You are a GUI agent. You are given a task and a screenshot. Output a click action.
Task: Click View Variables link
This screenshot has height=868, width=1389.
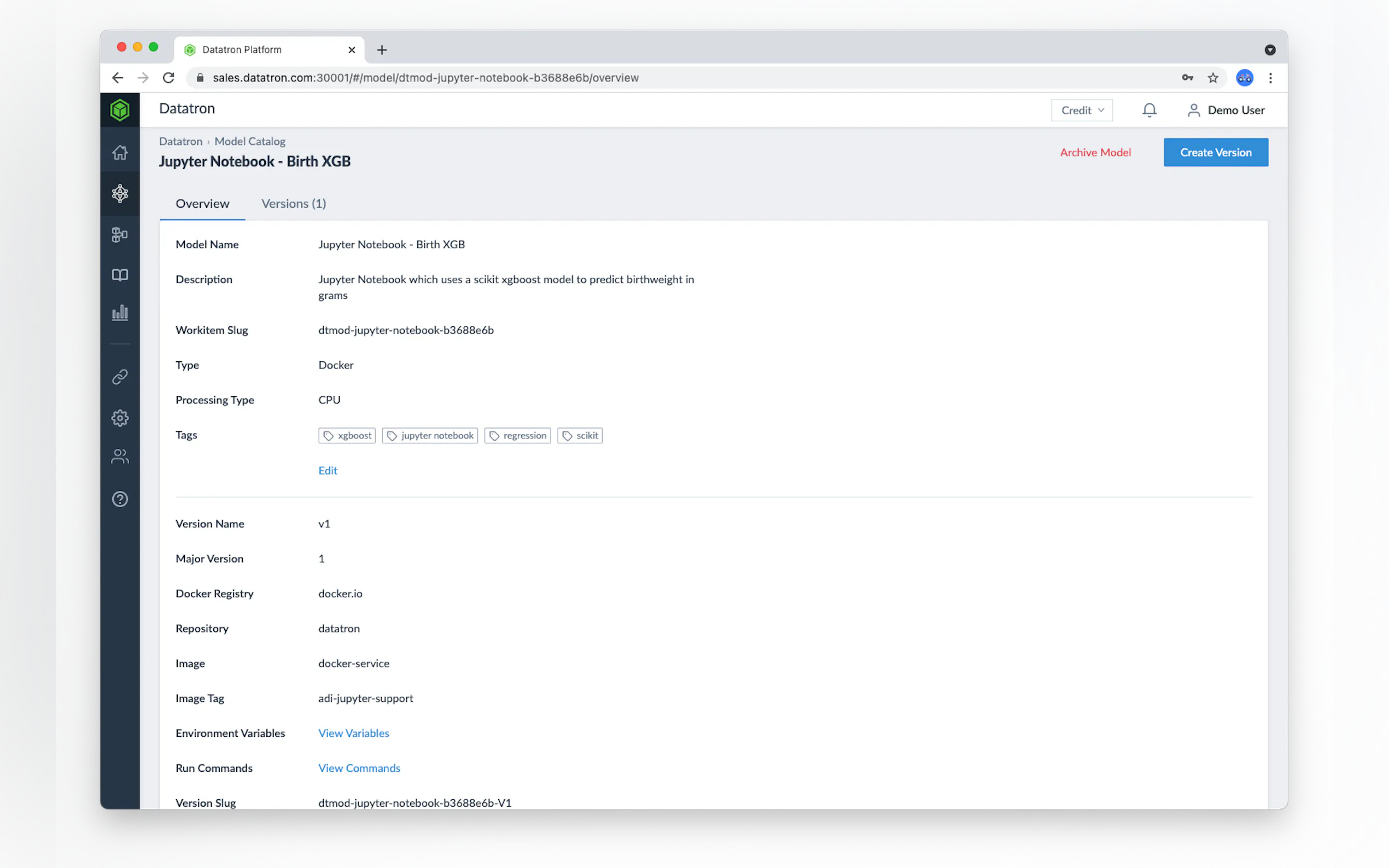(x=353, y=733)
